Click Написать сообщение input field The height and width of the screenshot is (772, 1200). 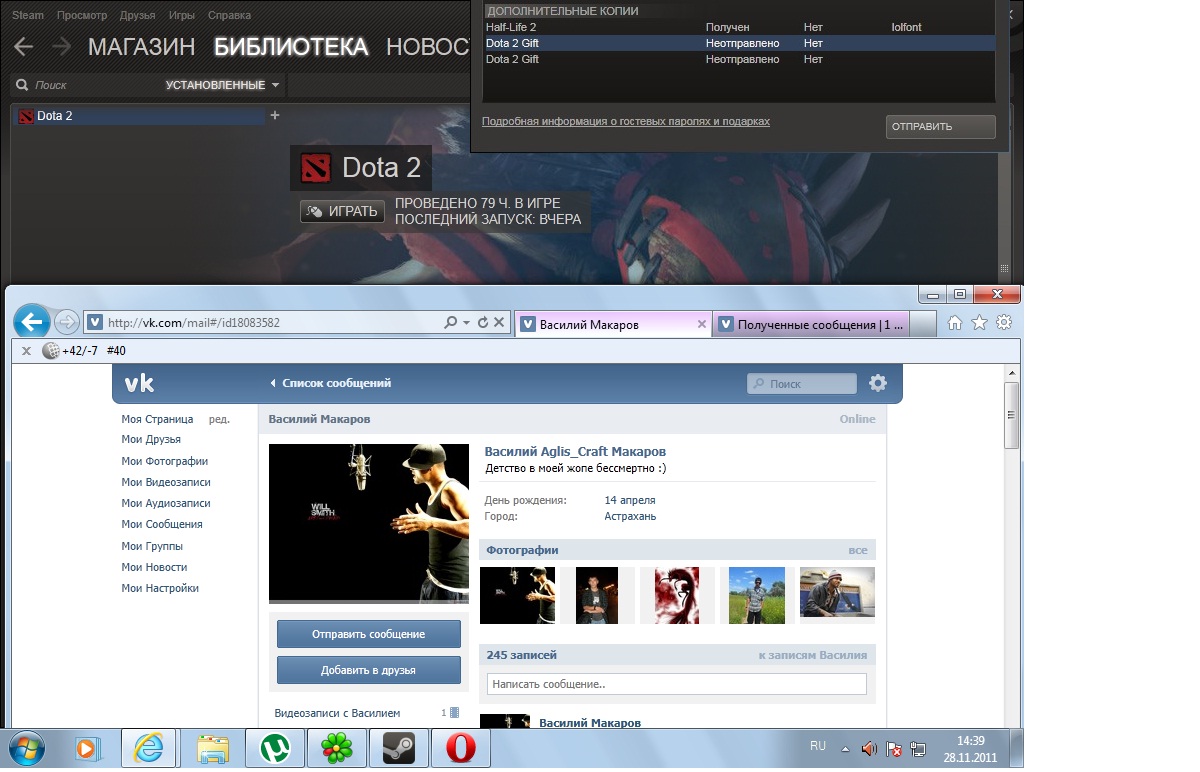(676, 684)
